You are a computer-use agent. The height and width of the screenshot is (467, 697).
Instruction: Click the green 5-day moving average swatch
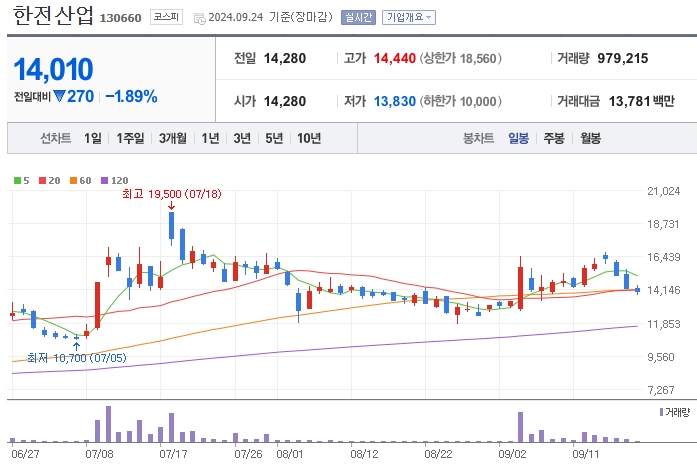[x=17, y=180]
